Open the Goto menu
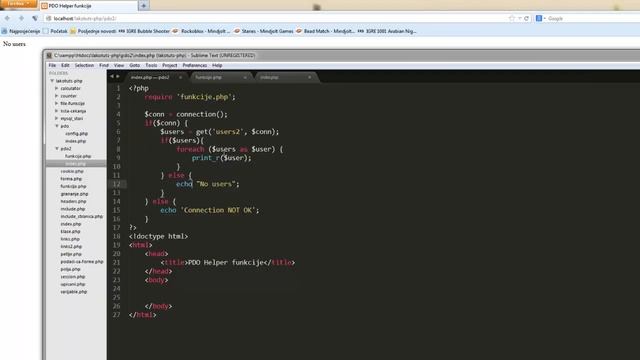The image size is (640, 360). click(134, 65)
